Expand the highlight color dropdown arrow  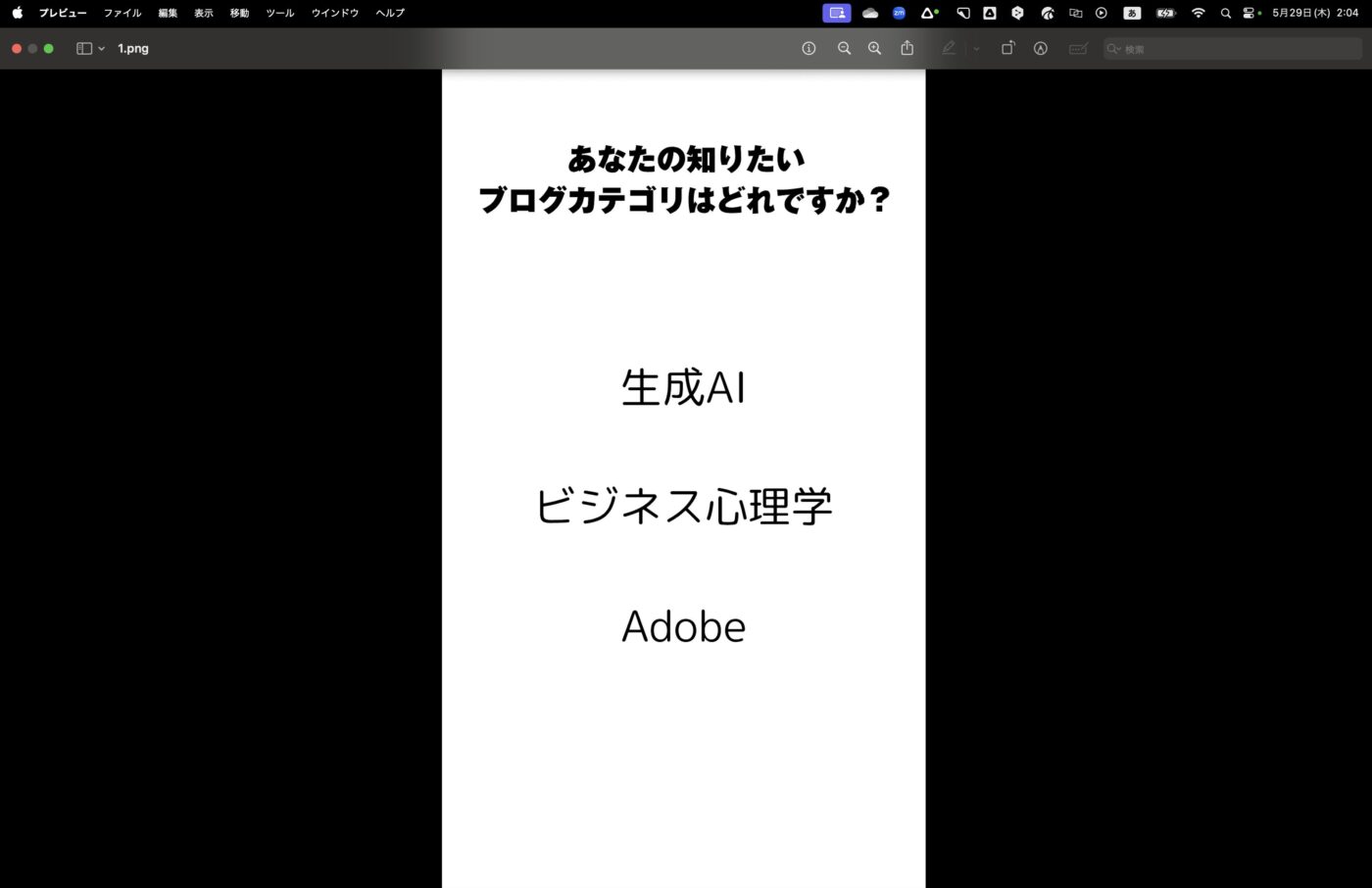976,48
